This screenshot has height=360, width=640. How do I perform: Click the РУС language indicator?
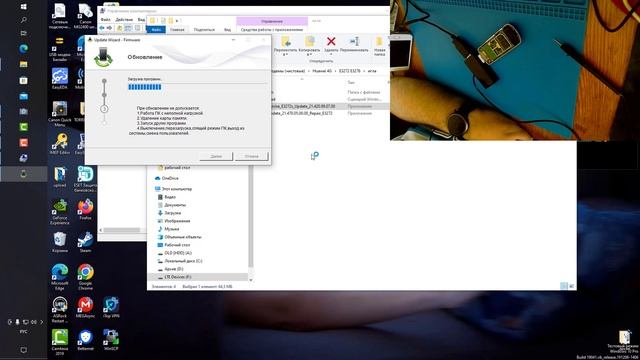pyautogui.click(x=24, y=332)
